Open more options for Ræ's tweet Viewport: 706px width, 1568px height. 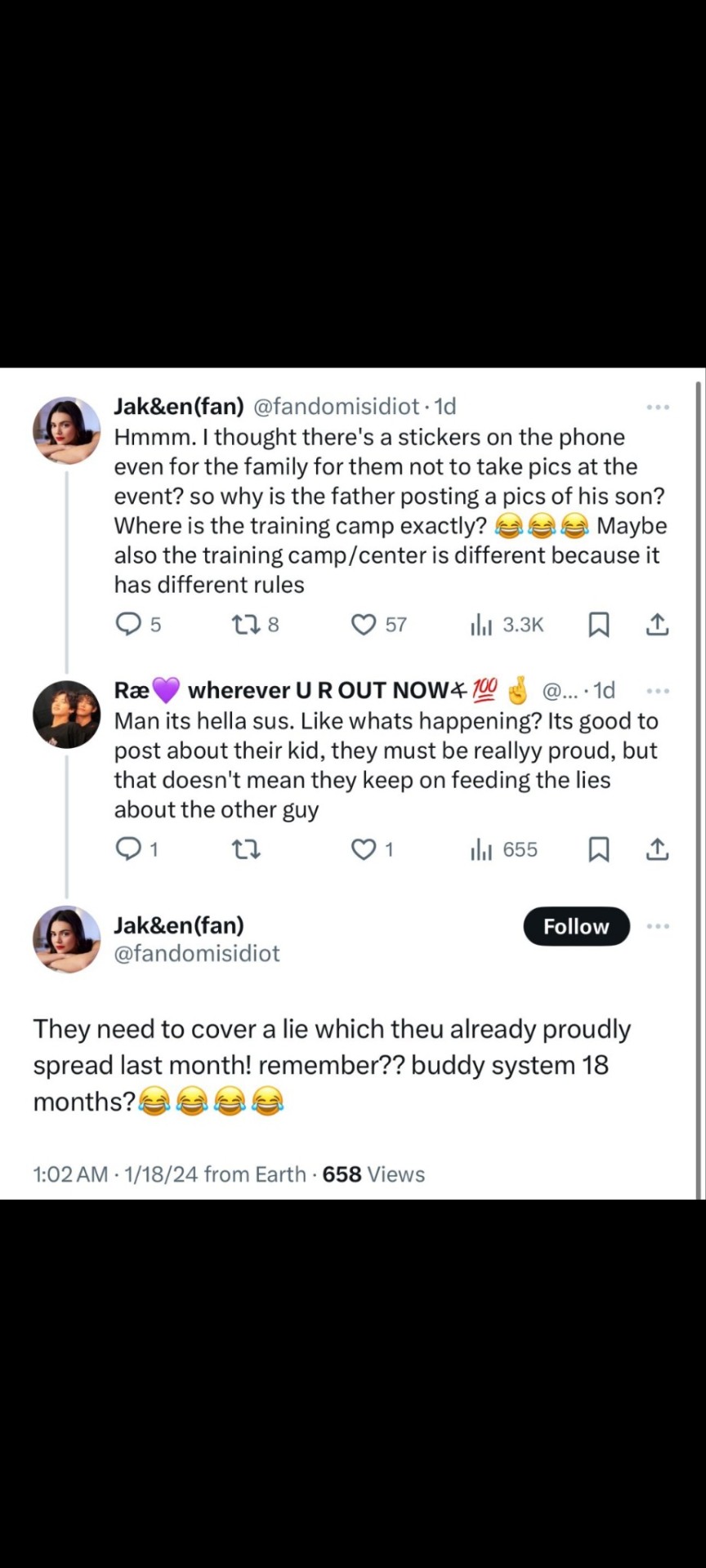coord(658,691)
